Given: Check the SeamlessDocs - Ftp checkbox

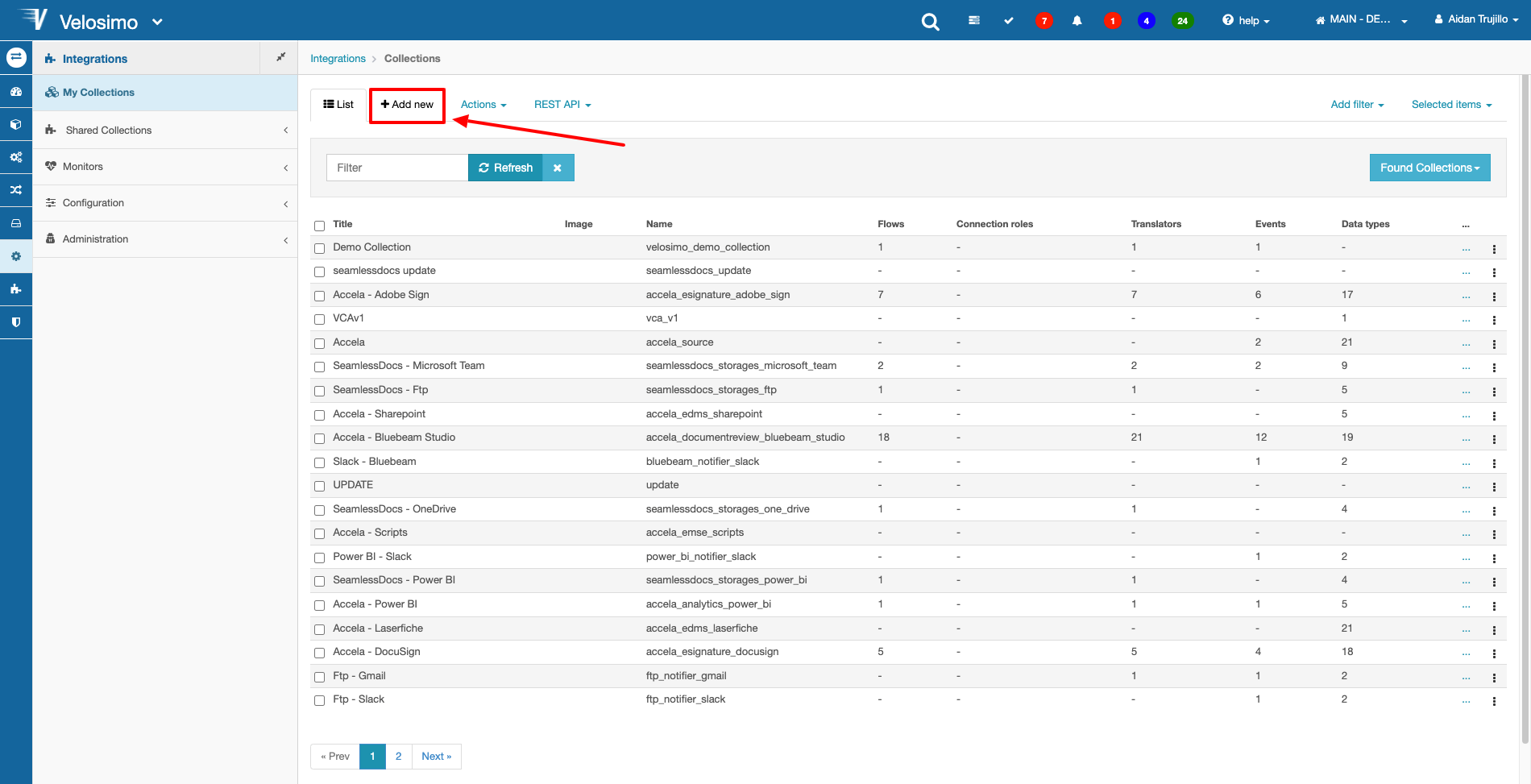Looking at the screenshot, I should click(x=320, y=391).
